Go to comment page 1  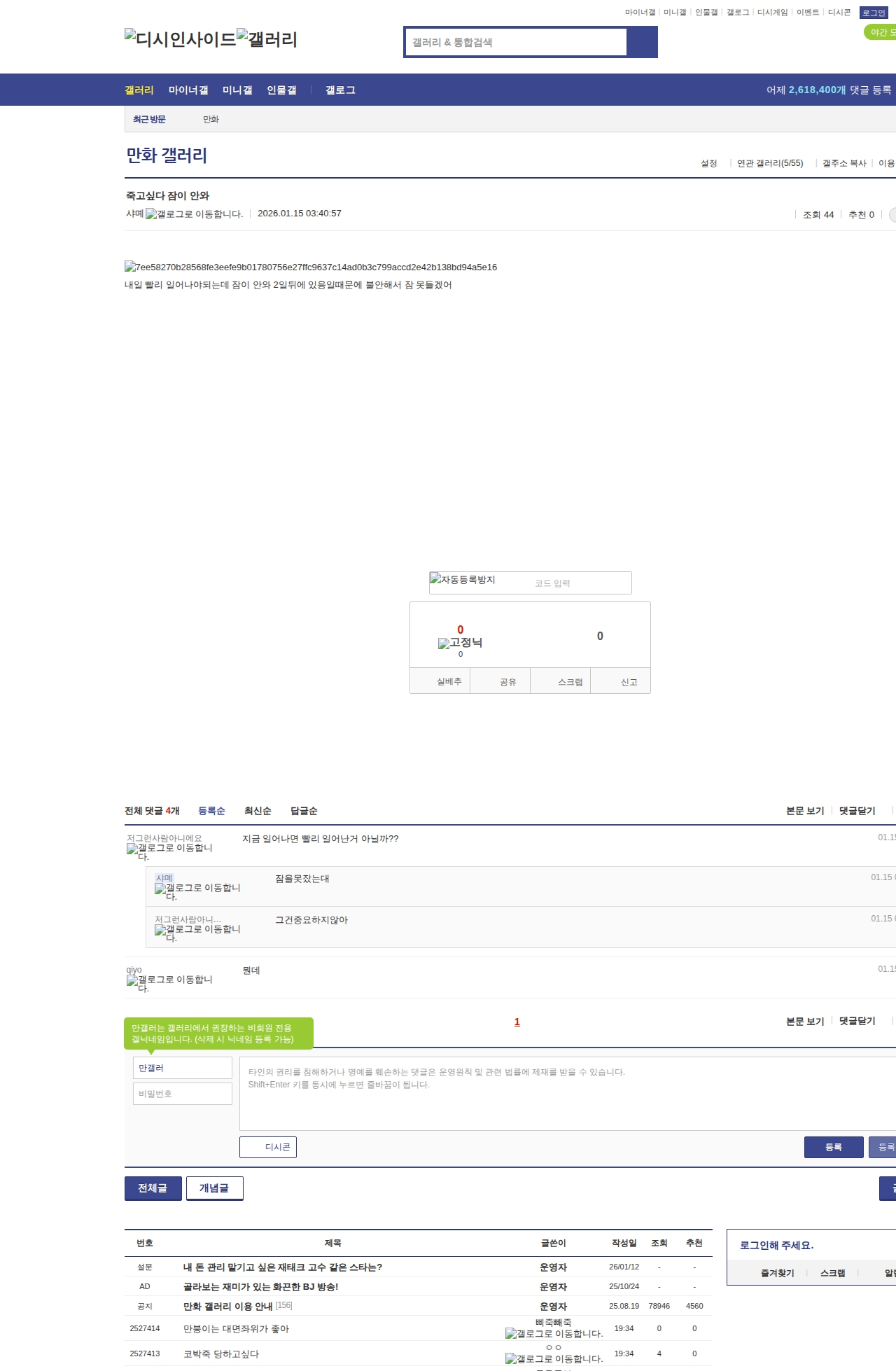(517, 1022)
